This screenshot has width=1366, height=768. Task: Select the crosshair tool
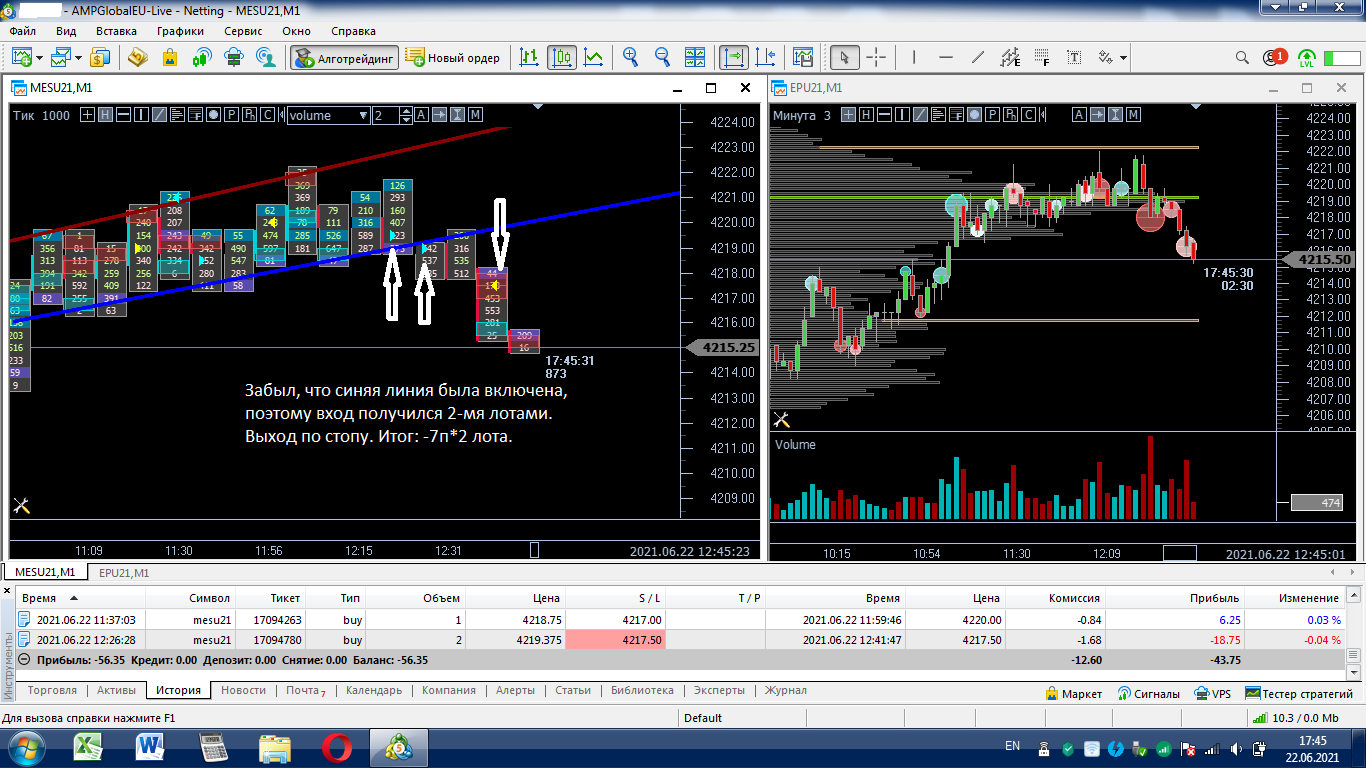tap(876, 57)
